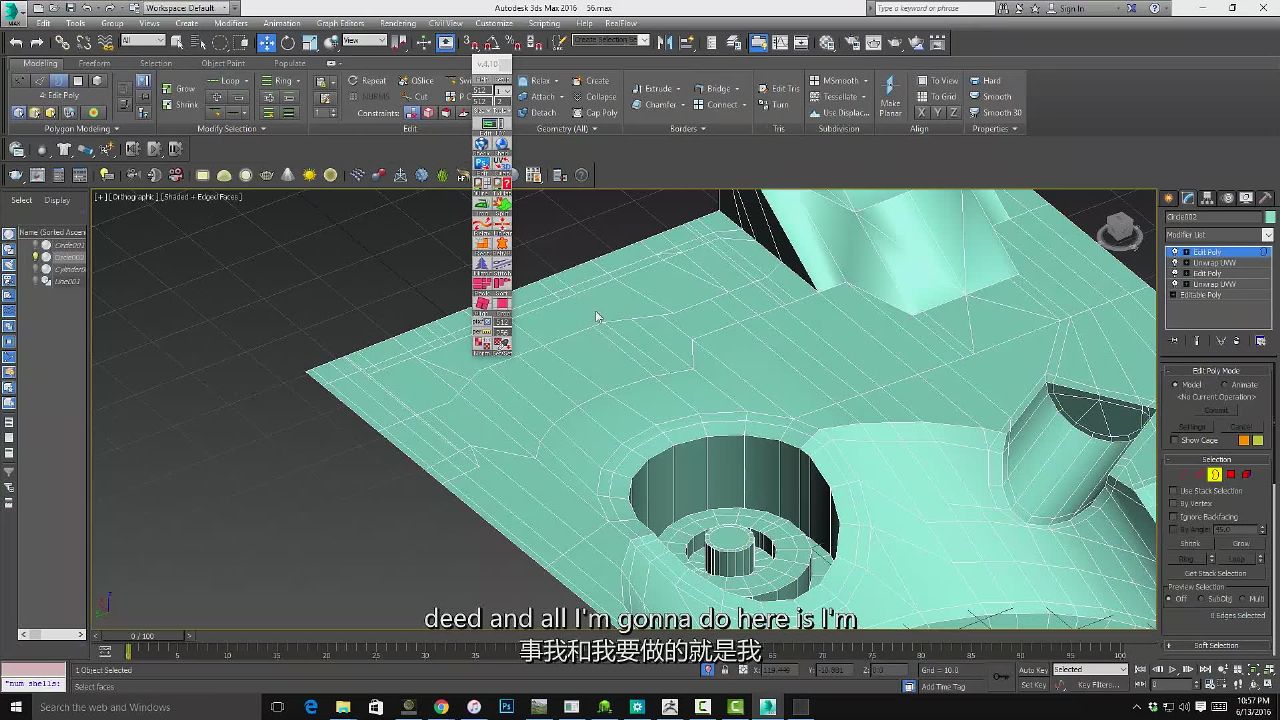Click Make Planar icon
This screenshot has width=1280, height=720.
tap(890, 97)
